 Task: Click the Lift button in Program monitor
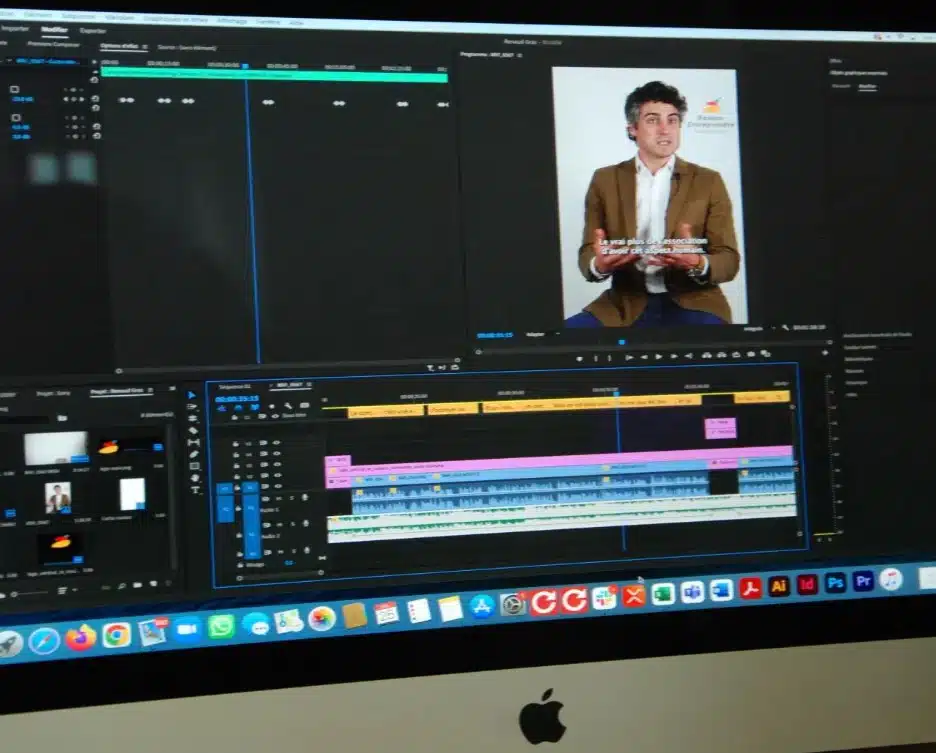pos(707,355)
